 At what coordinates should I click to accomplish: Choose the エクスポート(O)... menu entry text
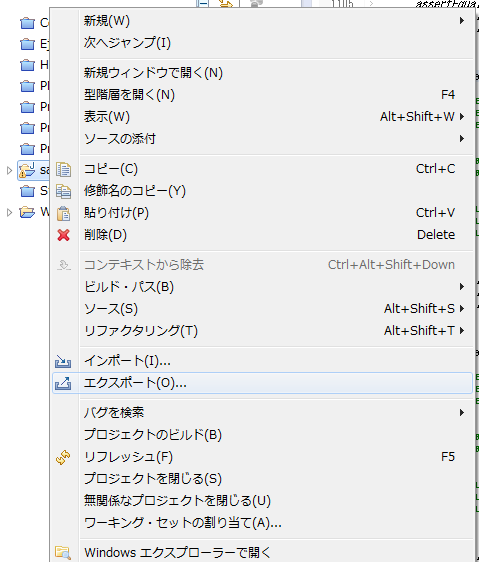pyautogui.click(x=135, y=383)
